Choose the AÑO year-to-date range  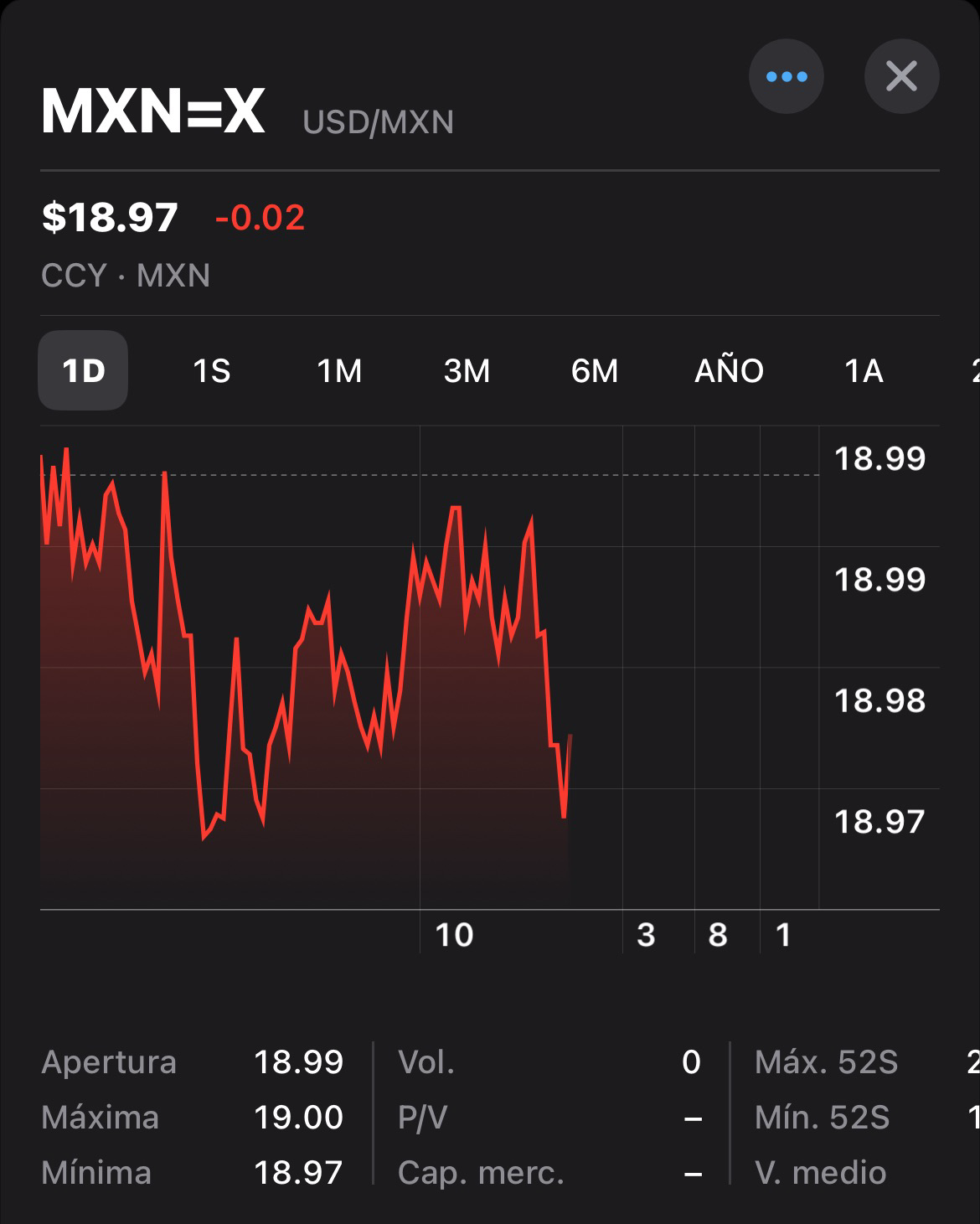(x=729, y=370)
